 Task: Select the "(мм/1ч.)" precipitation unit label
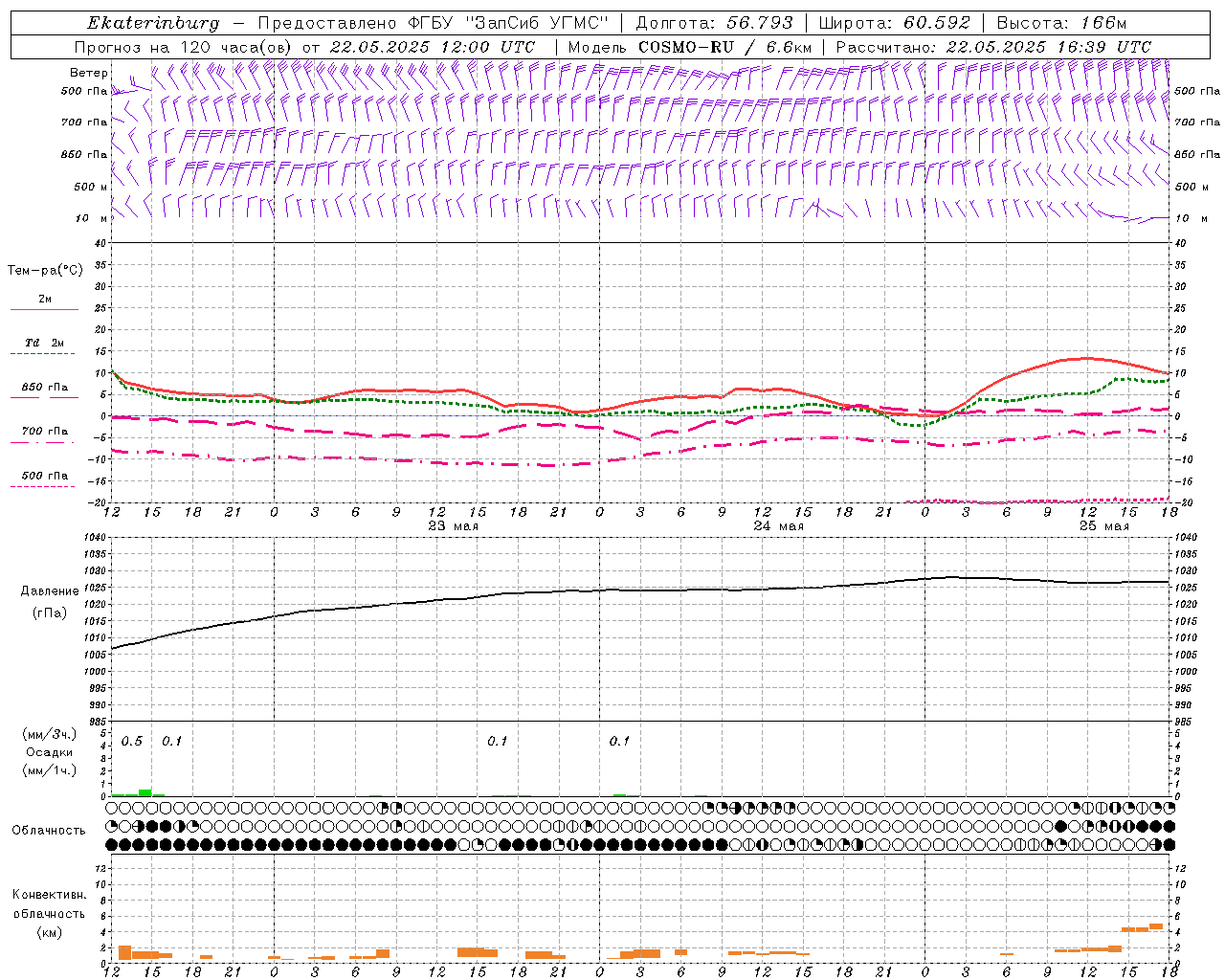tap(50, 770)
